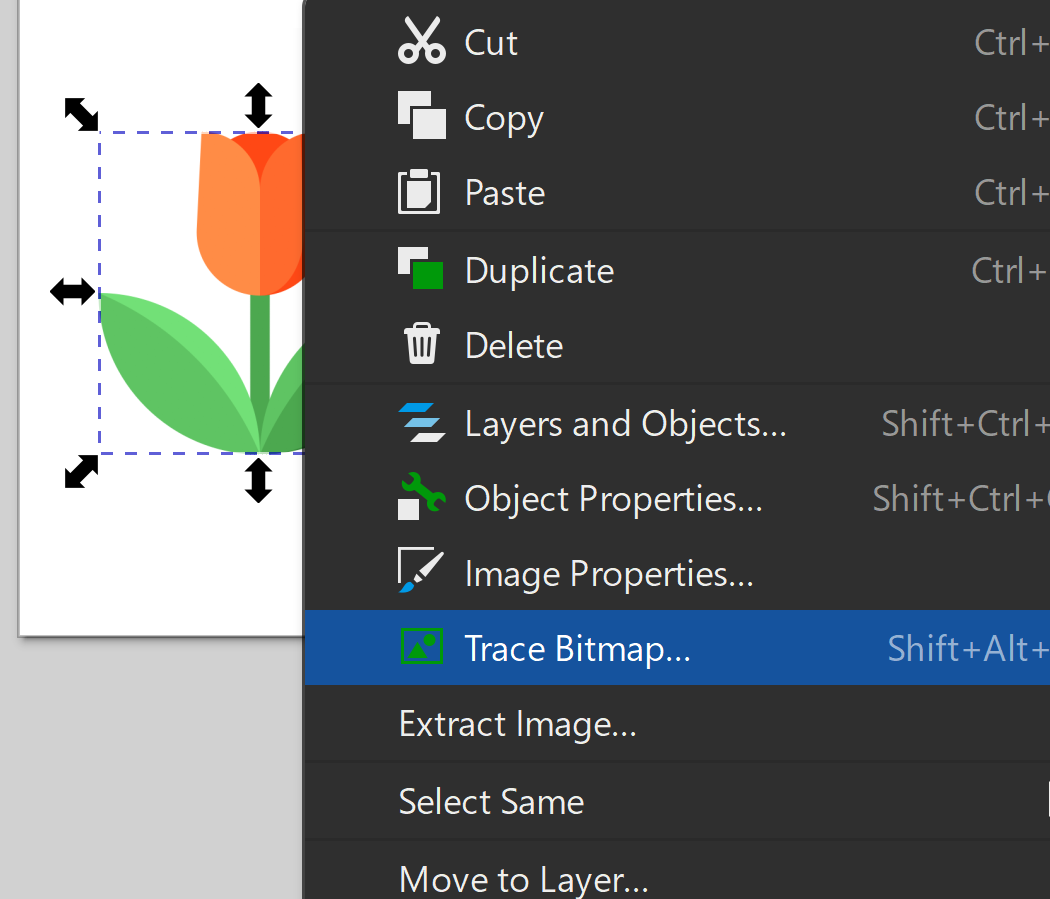Click the Delete trash can icon
Viewport: 1050px width, 899px height.
pyautogui.click(x=421, y=345)
